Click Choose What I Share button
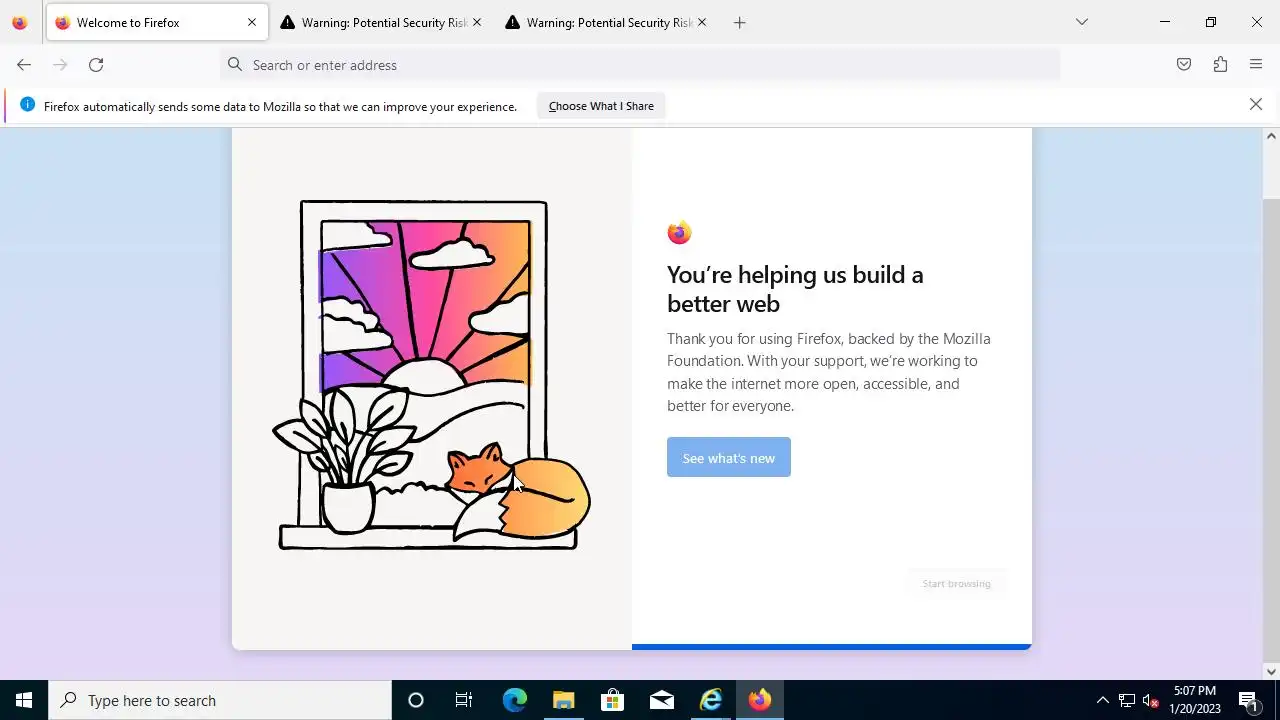This screenshot has width=1280, height=720. (x=601, y=106)
